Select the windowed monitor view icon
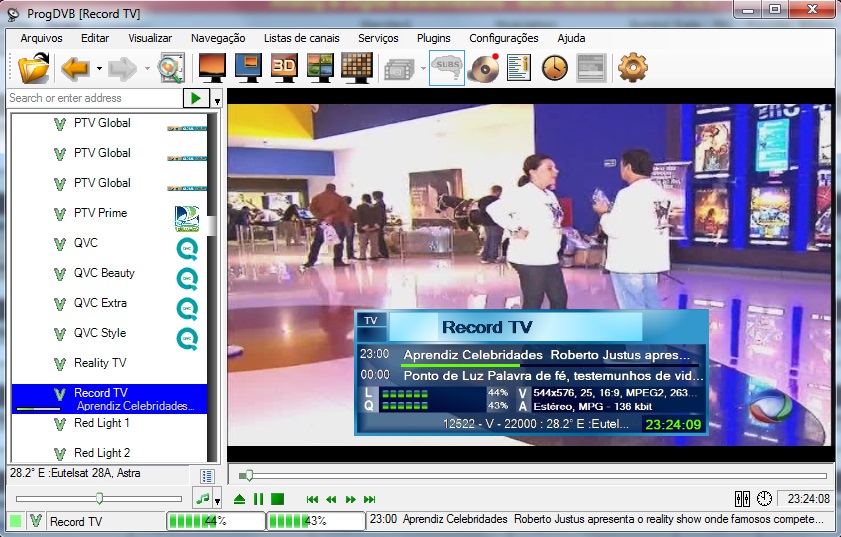Image resolution: width=841 pixels, height=537 pixels. point(248,68)
